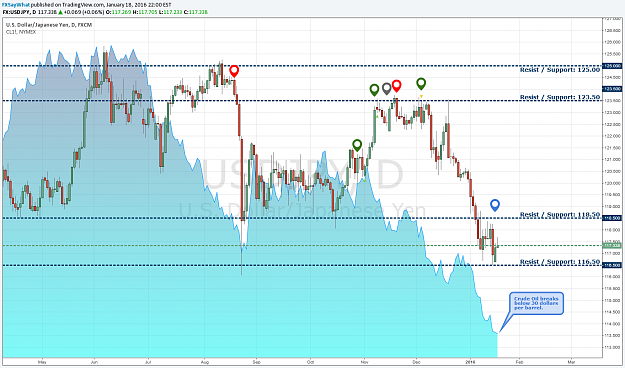Select the 'Resist / Support: 123.50' label
625x368 pixels.
coord(560,97)
